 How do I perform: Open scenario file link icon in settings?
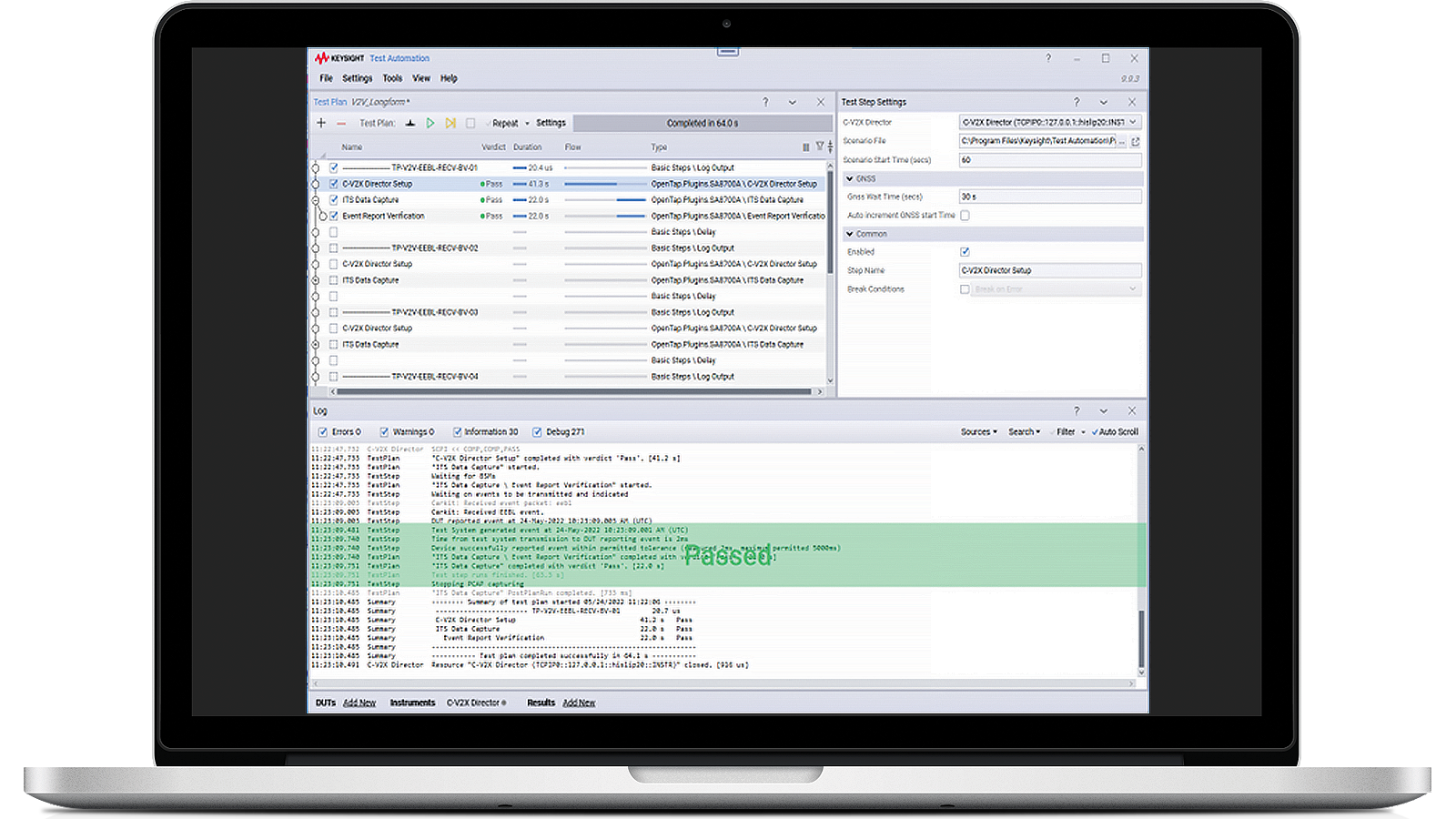click(x=1135, y=141)
